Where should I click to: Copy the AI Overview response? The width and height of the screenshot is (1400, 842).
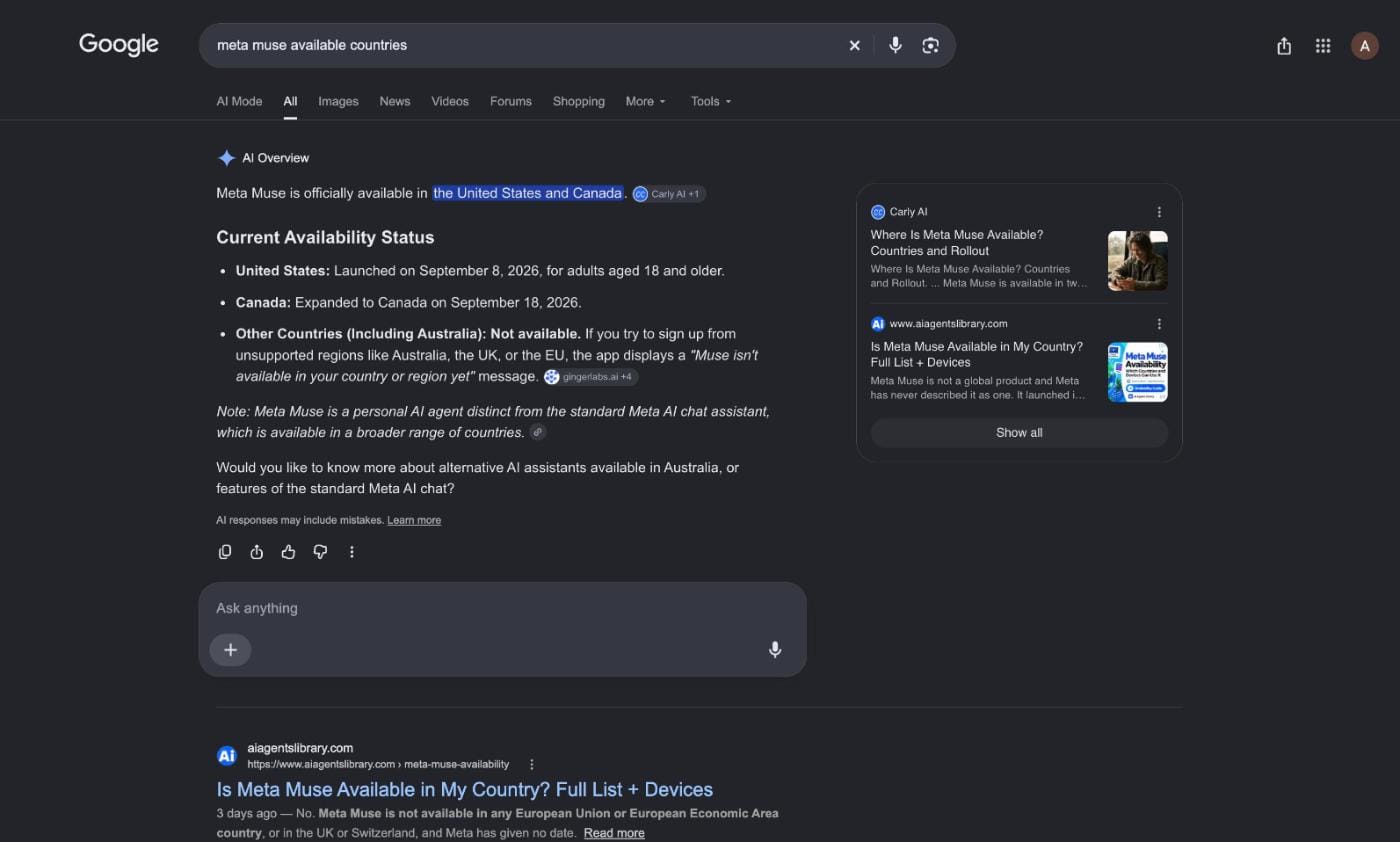(x=225, y=552)
